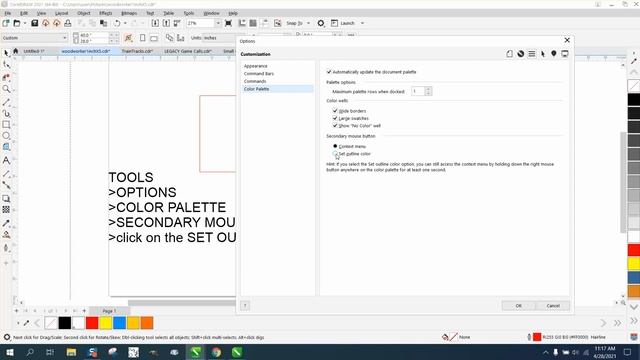
Task: Choose landscape page orientation icon
Action: click(154, 38)
